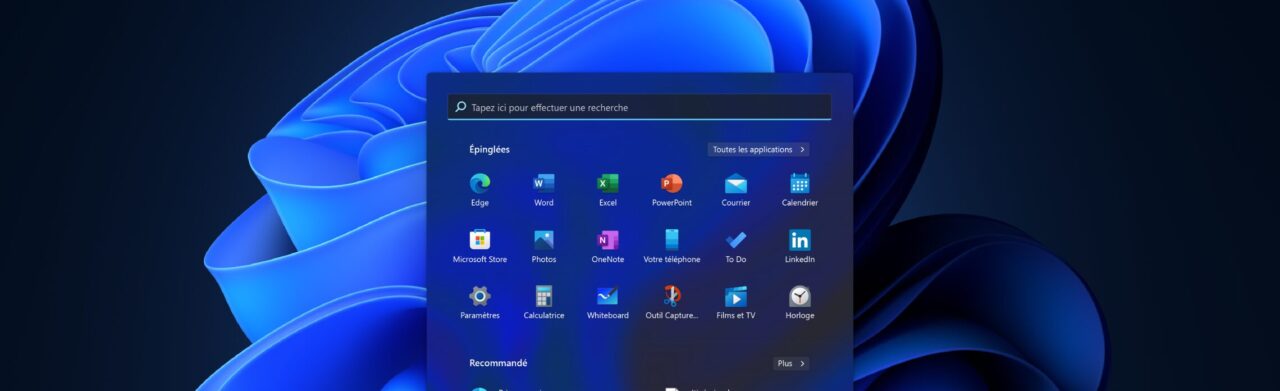
Task: Click 'Toutes les applications' button
Action: tap(759, 150)
